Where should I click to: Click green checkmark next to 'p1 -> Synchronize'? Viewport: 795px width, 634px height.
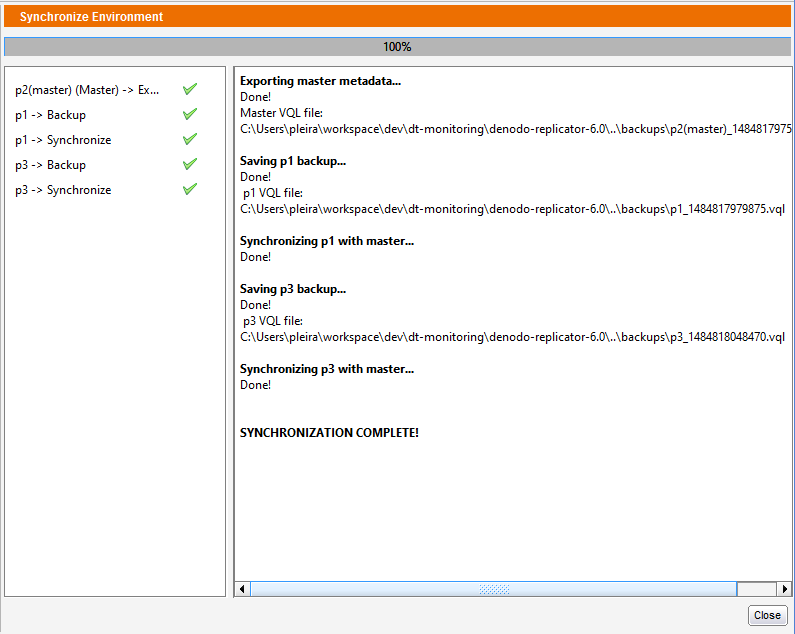(x=190, y=139)
